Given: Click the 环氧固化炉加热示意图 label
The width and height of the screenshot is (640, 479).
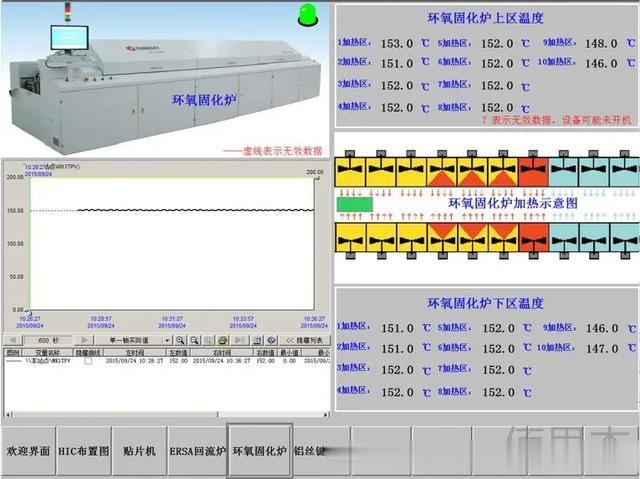Looking at the screenshot, I should tap(513, 203).
